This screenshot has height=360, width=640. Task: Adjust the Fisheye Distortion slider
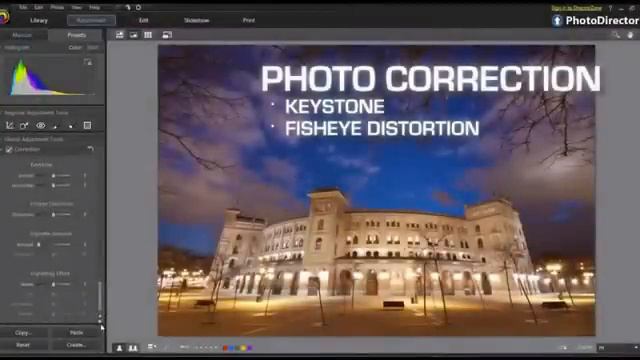pyautogui.click(x=53, y=214)
